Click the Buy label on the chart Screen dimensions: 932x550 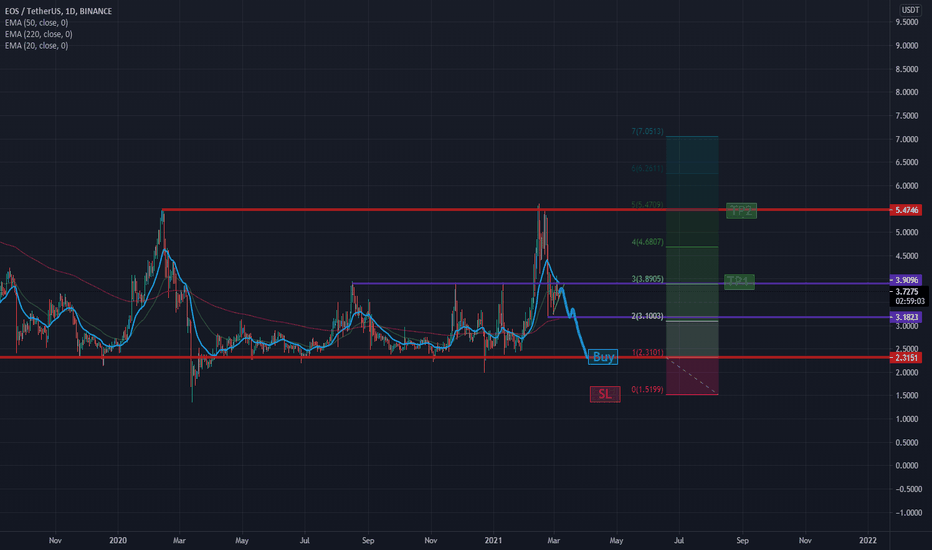(x=603, y=357)
